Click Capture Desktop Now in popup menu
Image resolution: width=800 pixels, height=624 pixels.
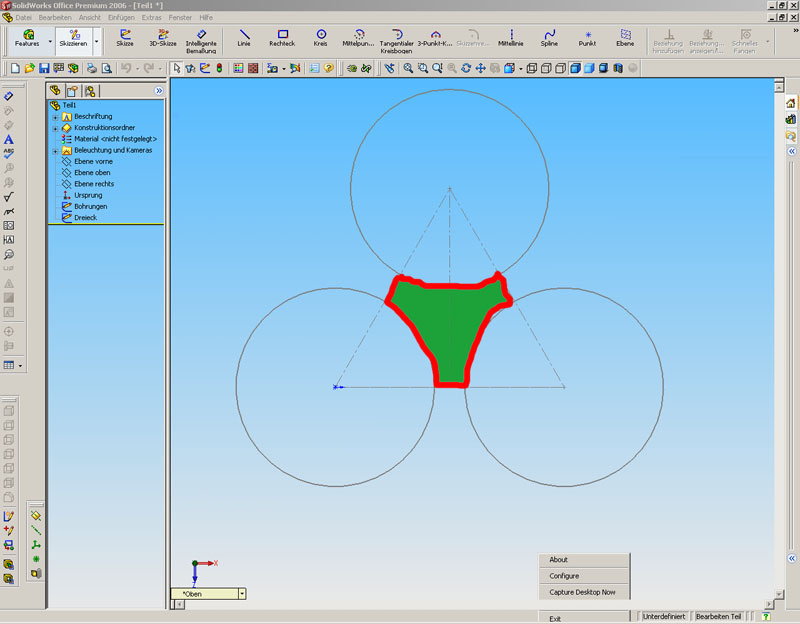(582, 592)
